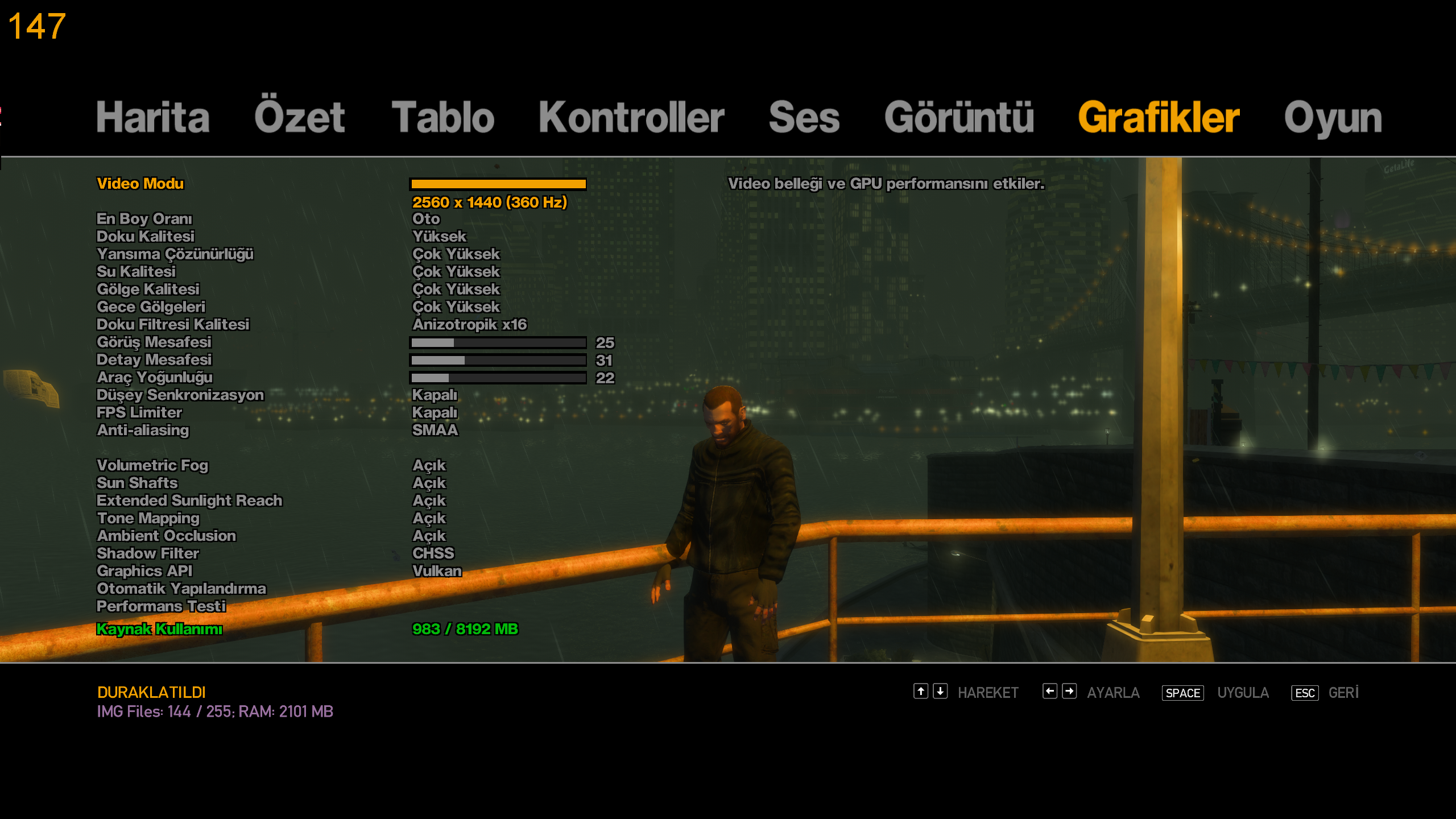Set the Detay Mesafesi slider
Image resolution: width=1456 pixels, height=819 pixels.
(498, 360)
